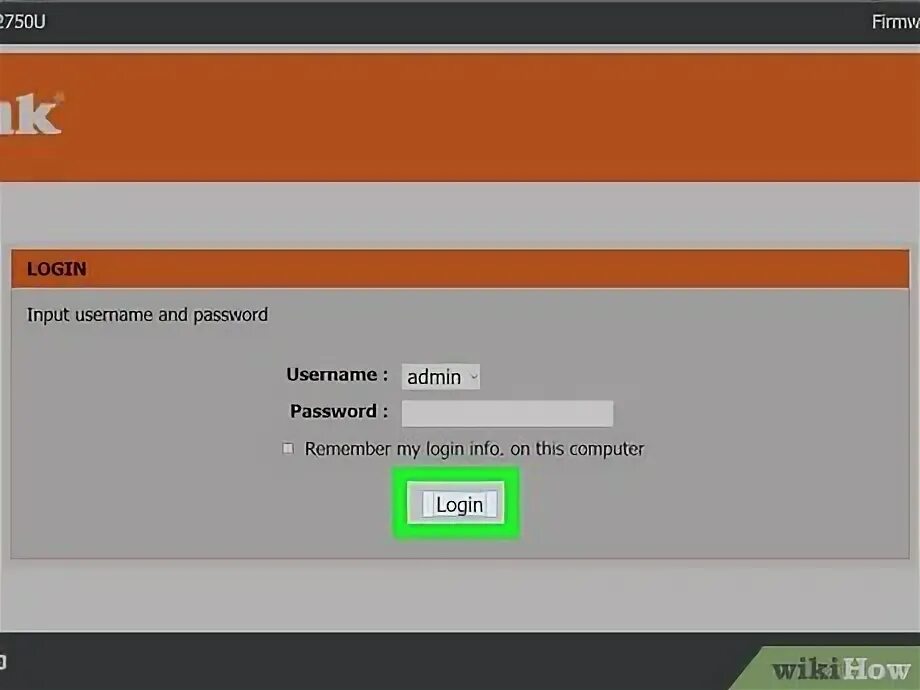
Task: Select the Remember my login info label text
Action: tap(474, 449)
